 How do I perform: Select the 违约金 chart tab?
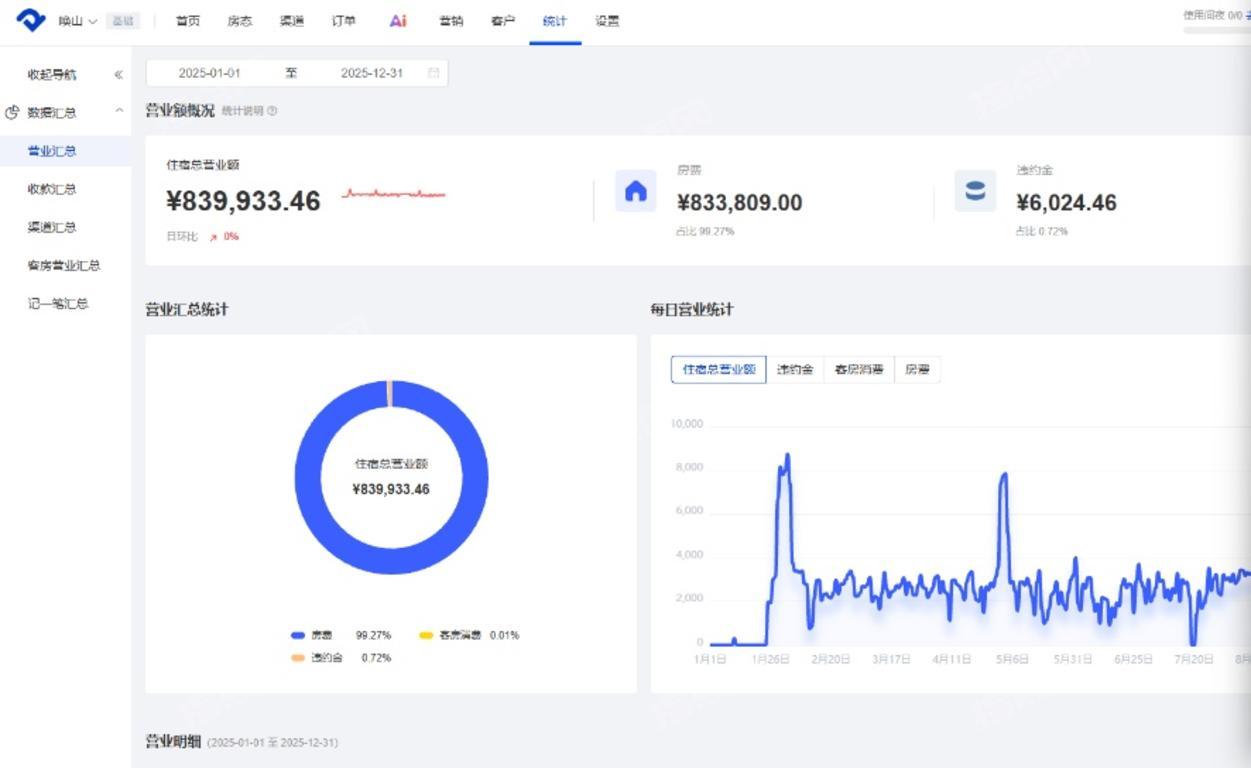(795, 369)
